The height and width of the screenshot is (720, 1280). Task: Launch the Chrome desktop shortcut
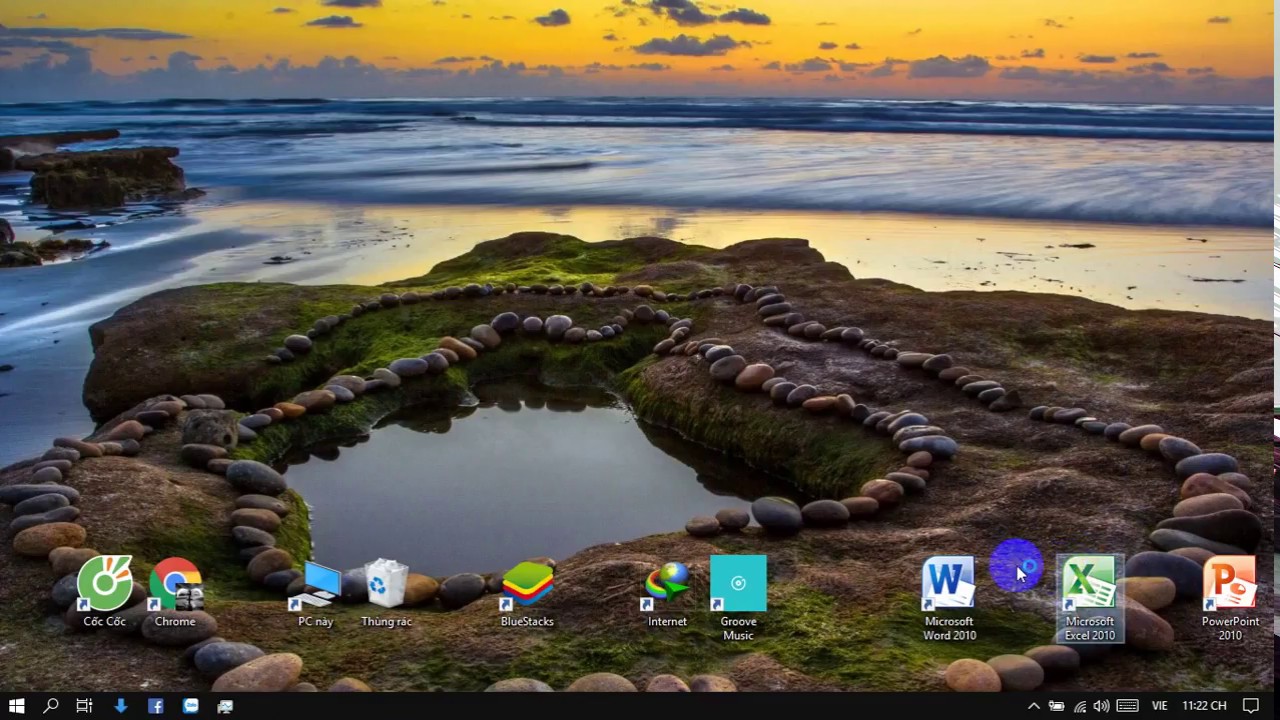click(175, 592)
